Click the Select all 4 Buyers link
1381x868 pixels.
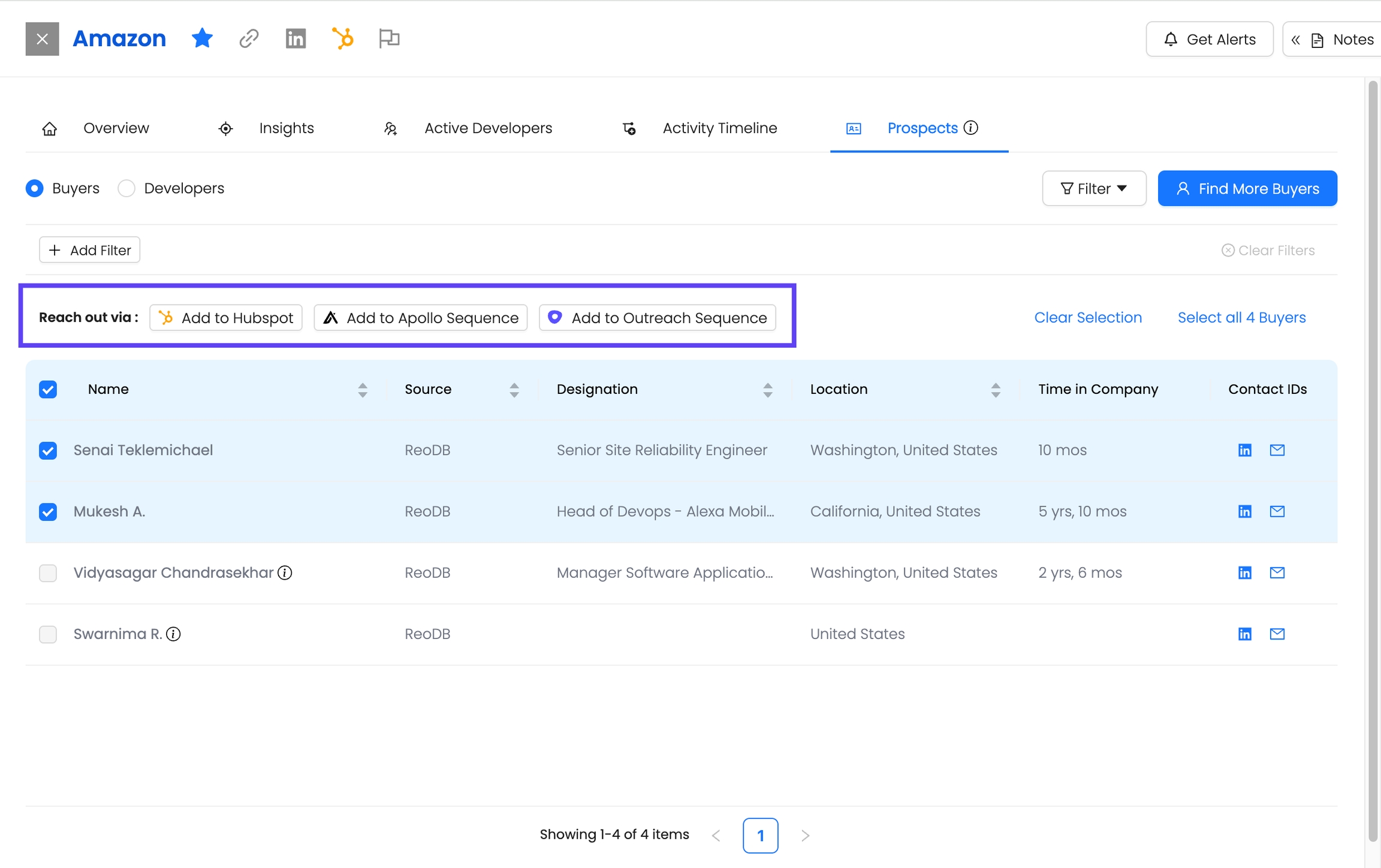coord(1241,317)
